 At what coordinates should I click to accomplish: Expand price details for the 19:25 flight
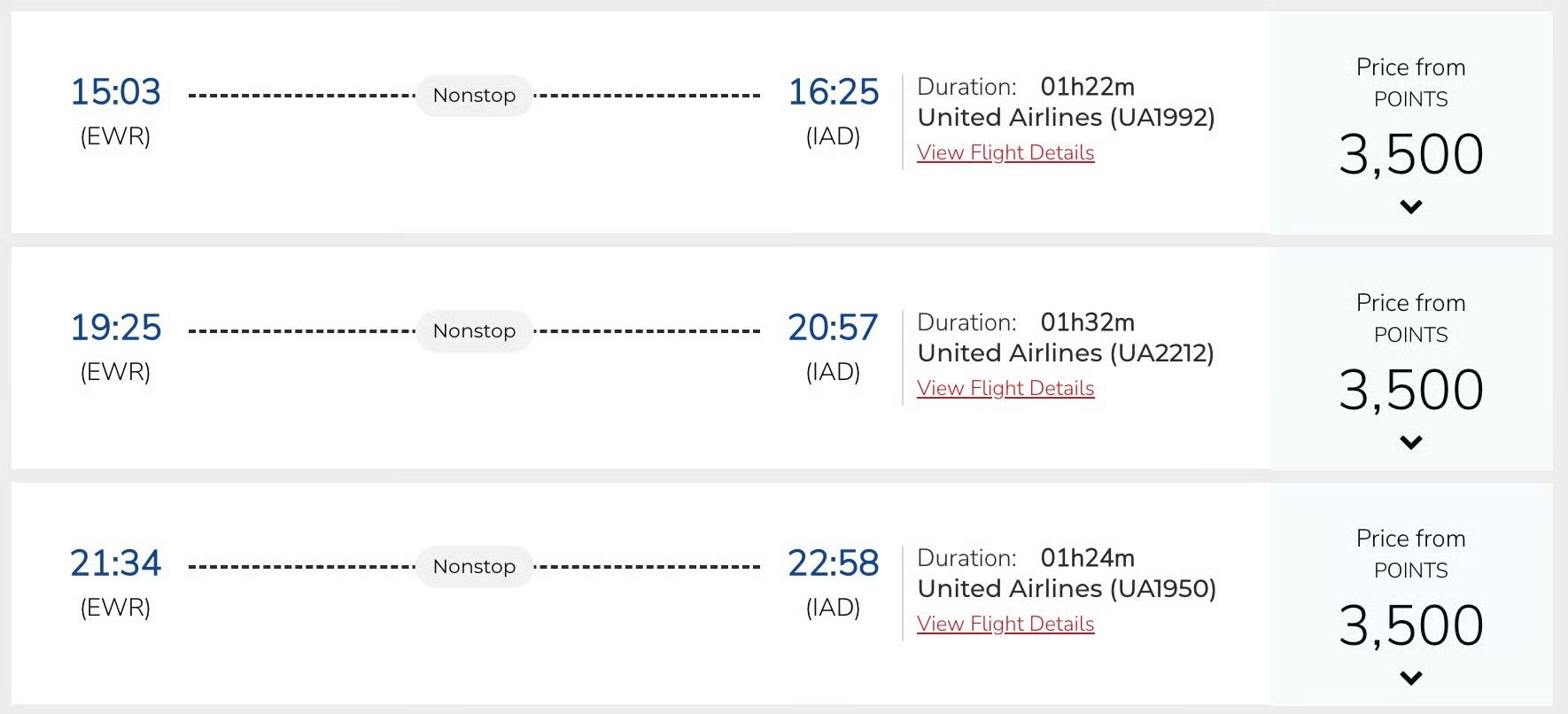(x=1411, y=440)
